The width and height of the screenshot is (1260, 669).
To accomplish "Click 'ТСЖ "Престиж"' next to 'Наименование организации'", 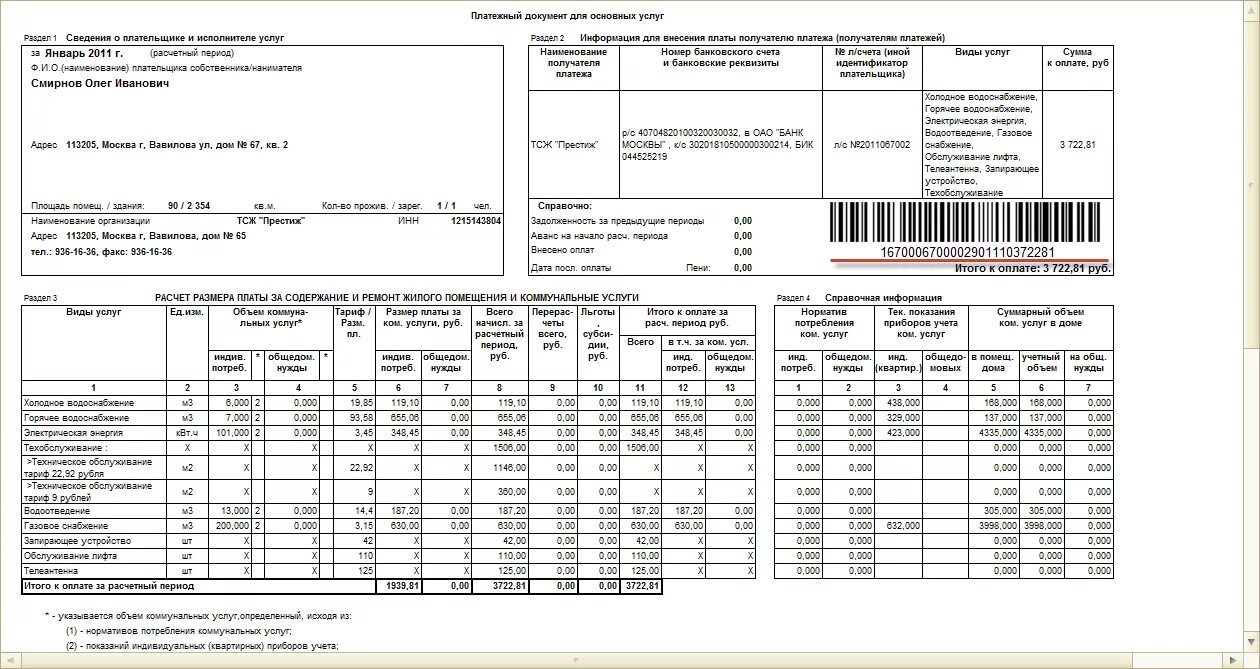I will (x=271, y=221).
